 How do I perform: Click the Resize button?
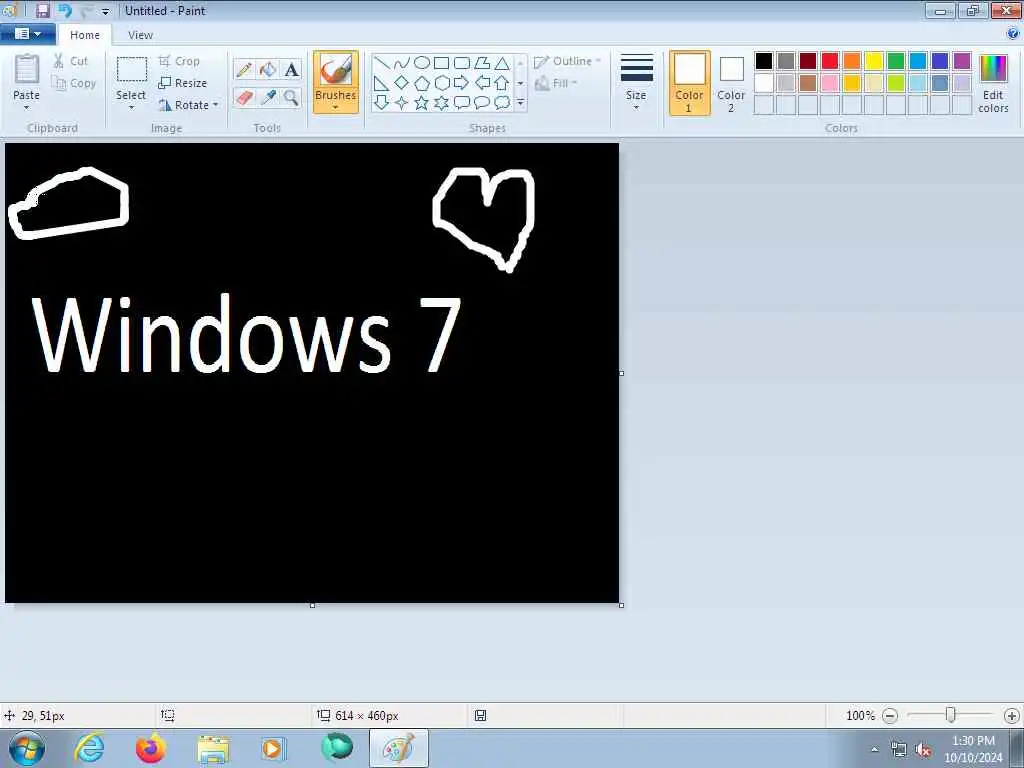[x=183, y=83]
